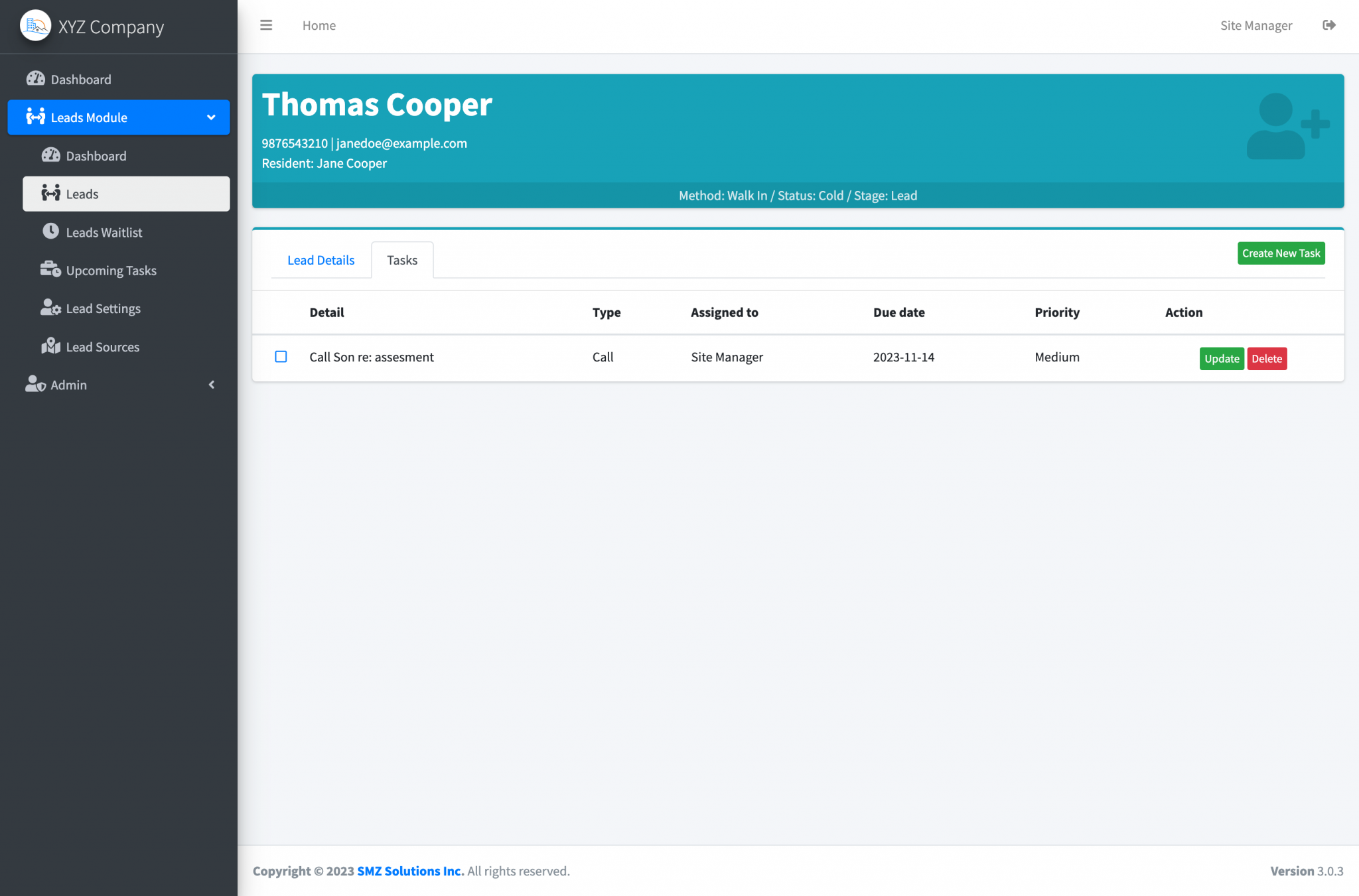The height and width of the screenshot is (896, 1359).
Task: Go to the Home link in the header
Action: (x=319, y=25)
